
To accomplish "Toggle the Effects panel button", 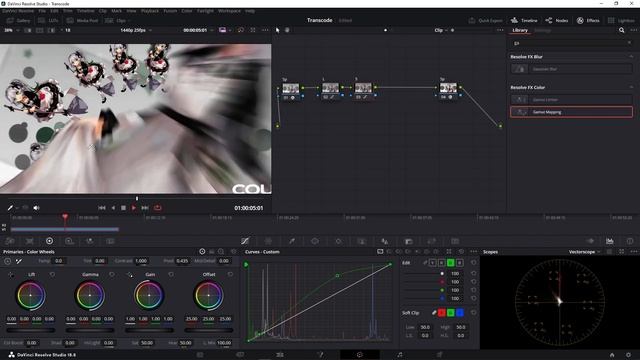I will coord(588,20).
